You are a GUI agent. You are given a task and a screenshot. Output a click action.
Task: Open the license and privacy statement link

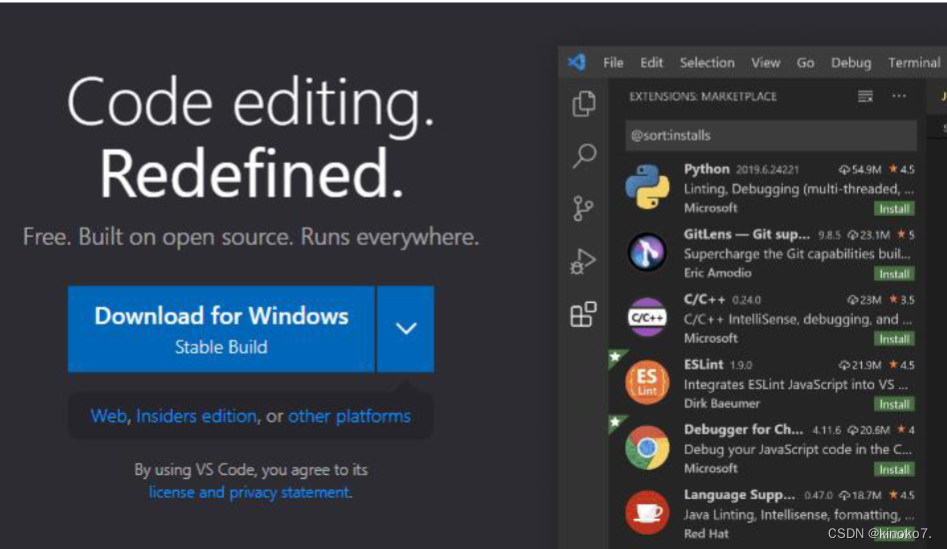click(249, 492)
